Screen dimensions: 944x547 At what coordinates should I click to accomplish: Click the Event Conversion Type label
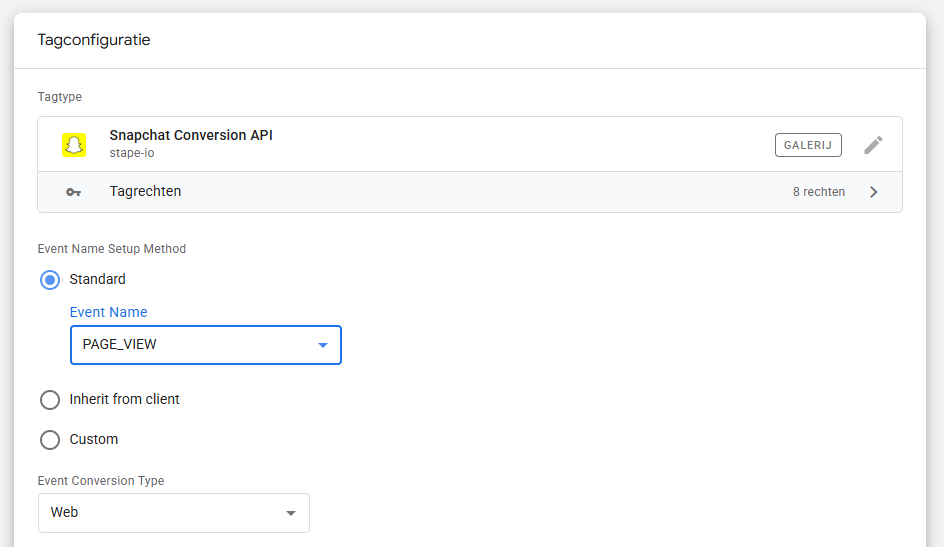pyautogui.click(x=101, y=481)
